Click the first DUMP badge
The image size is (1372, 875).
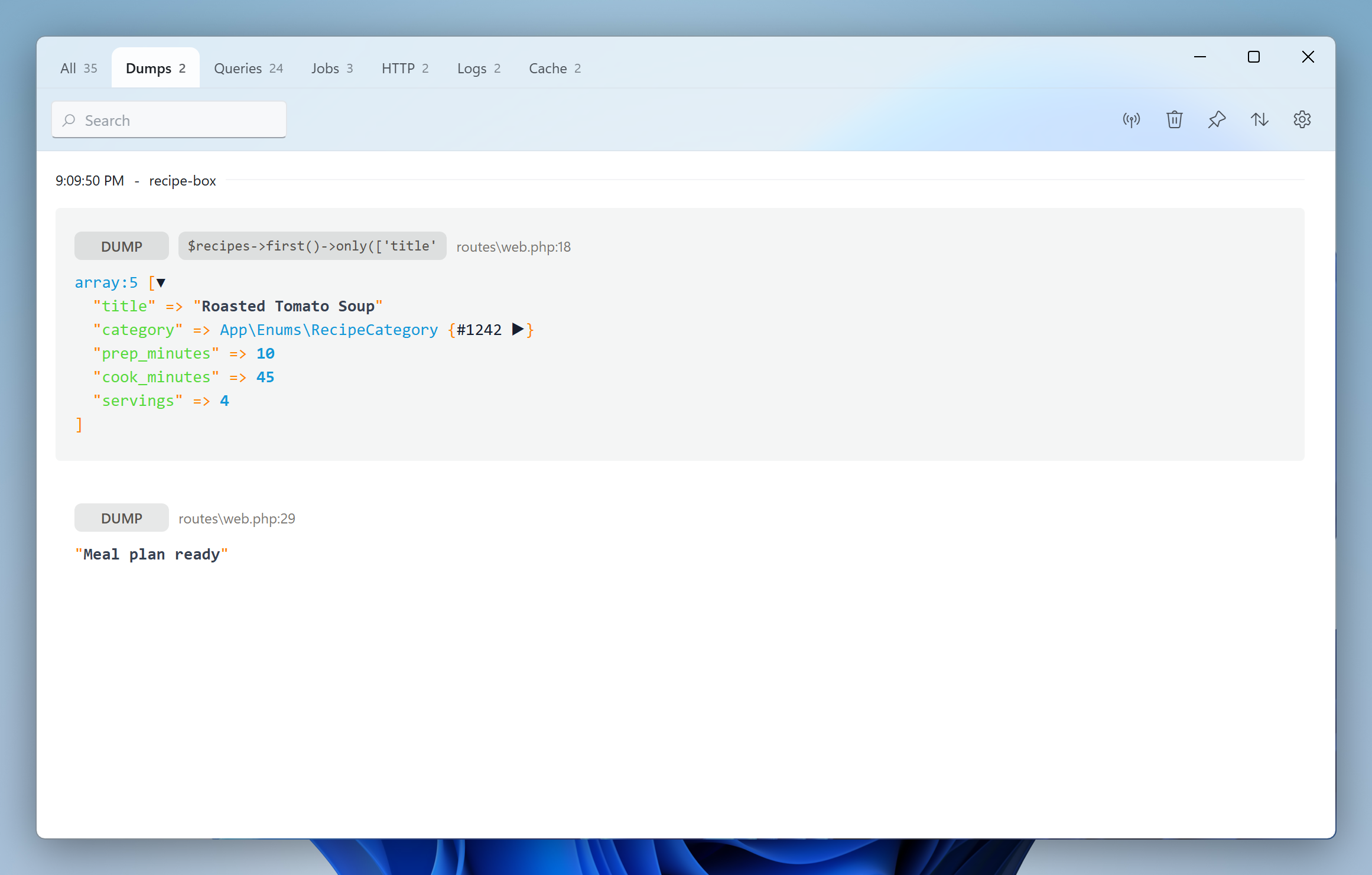point(122,246)
